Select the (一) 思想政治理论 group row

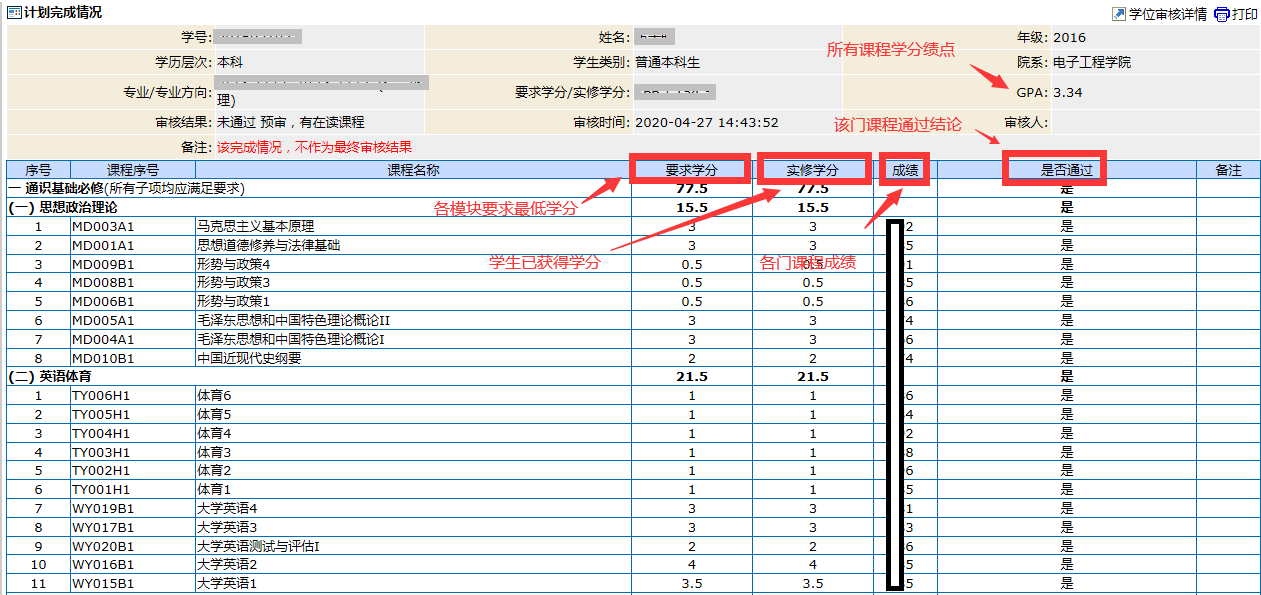[x=63, y=207]
